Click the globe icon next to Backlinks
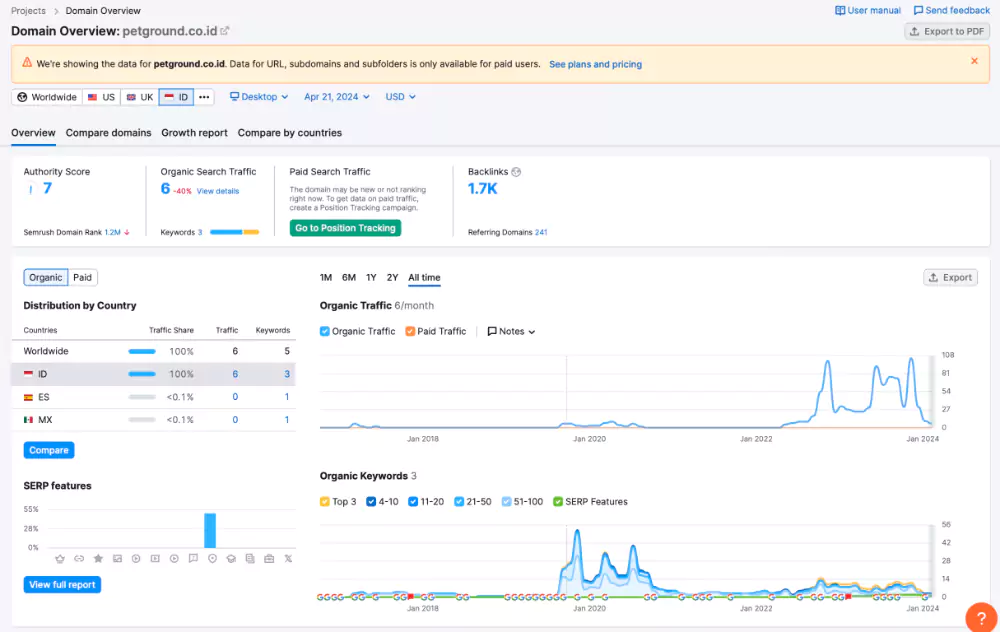Image resolution: width=1000 pixels, height=632 pixels. click(x=516, y=172)
